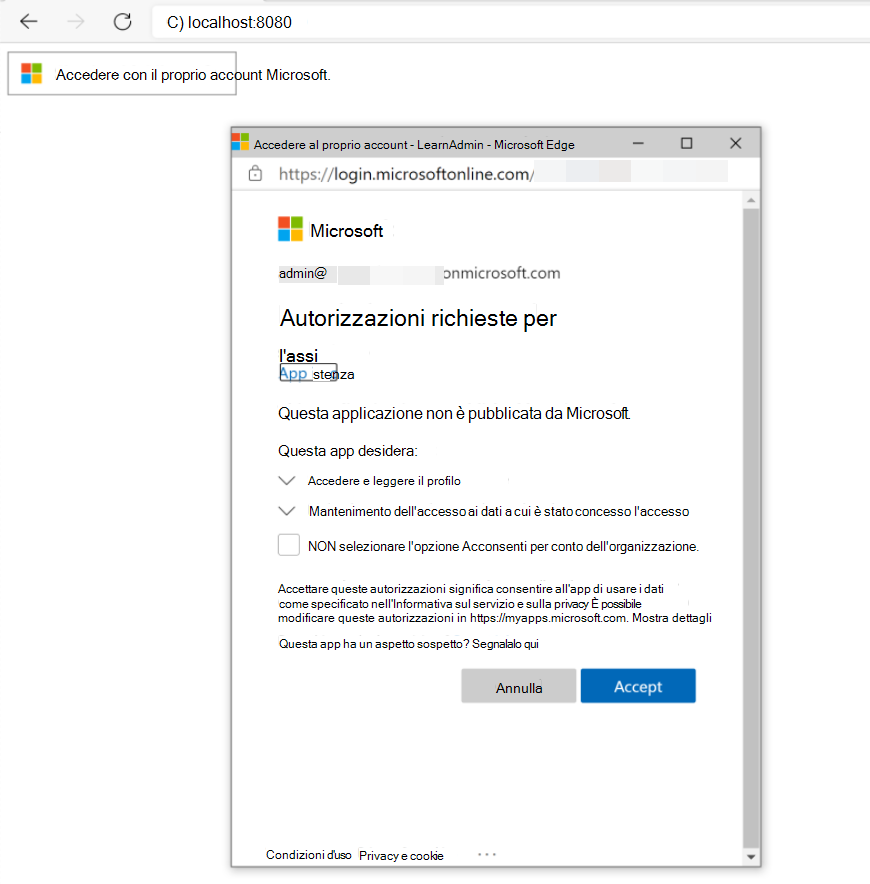Click the App link under Autorizzazioni richieste
Screen dimensions: 870x884
click(x=294, y=372)
